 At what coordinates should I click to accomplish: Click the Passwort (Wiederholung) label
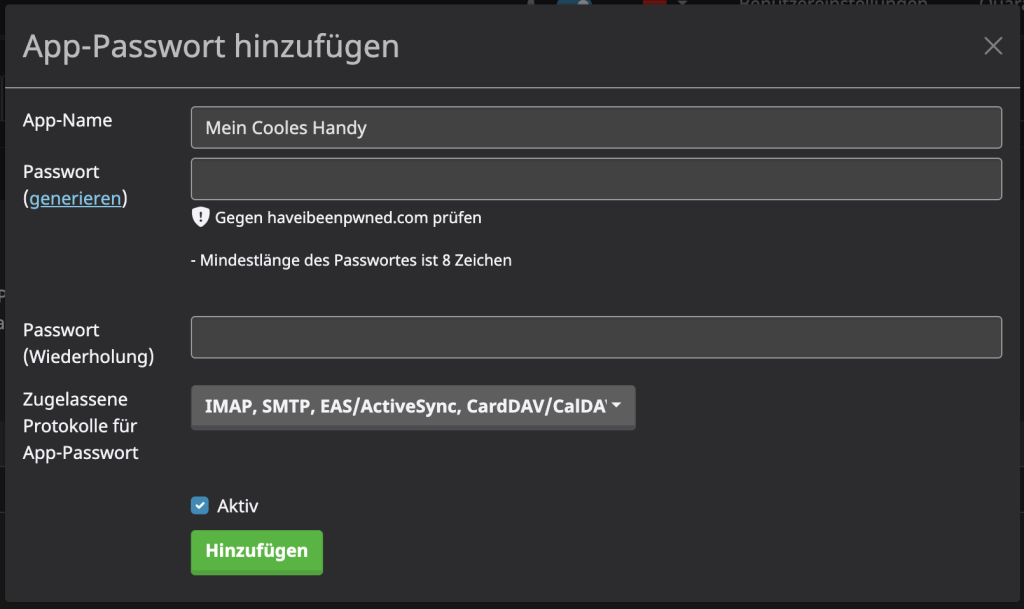(88, 343)
